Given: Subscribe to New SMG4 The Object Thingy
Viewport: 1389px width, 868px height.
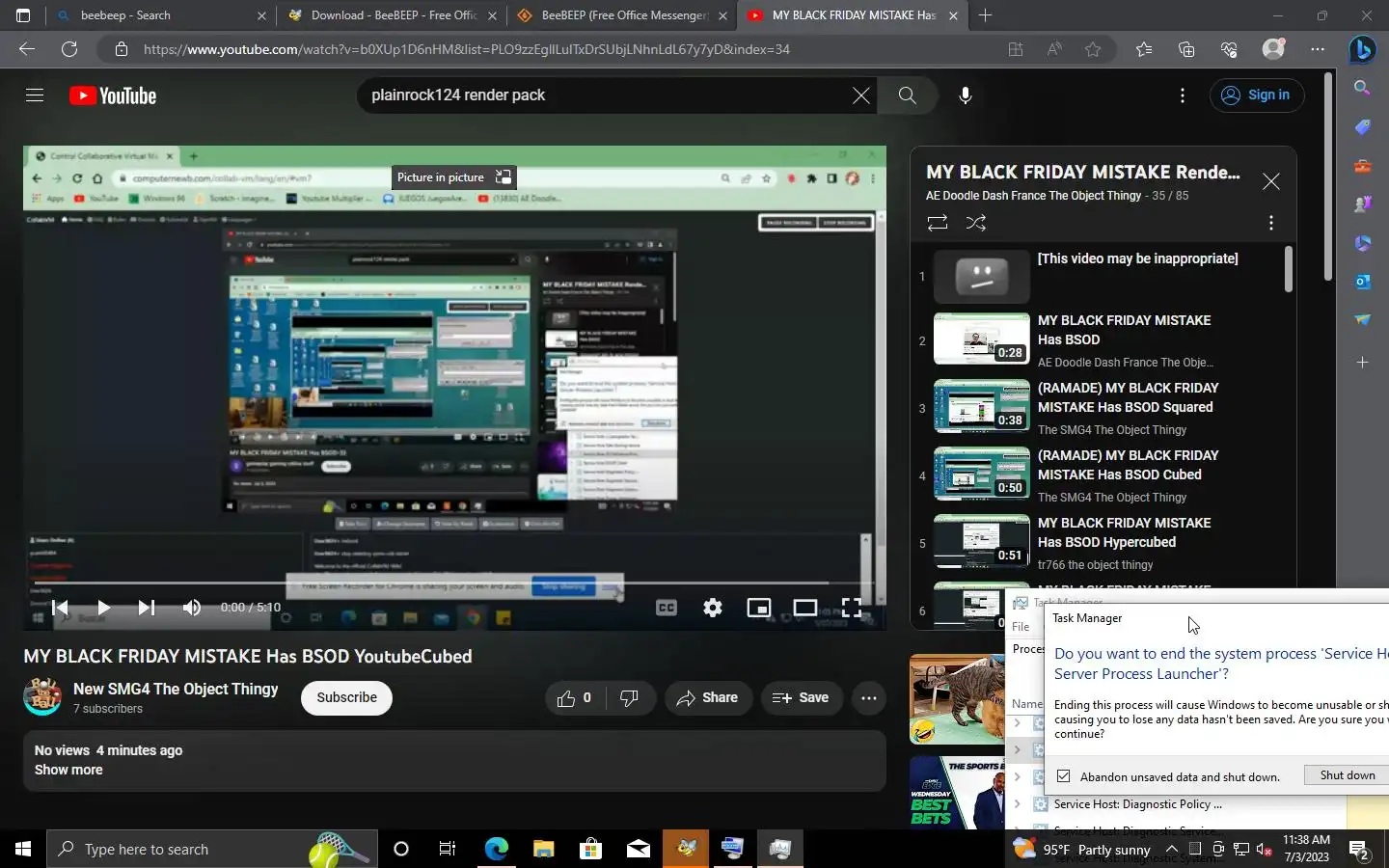Looking at the screenshot, I should point(346,697).
